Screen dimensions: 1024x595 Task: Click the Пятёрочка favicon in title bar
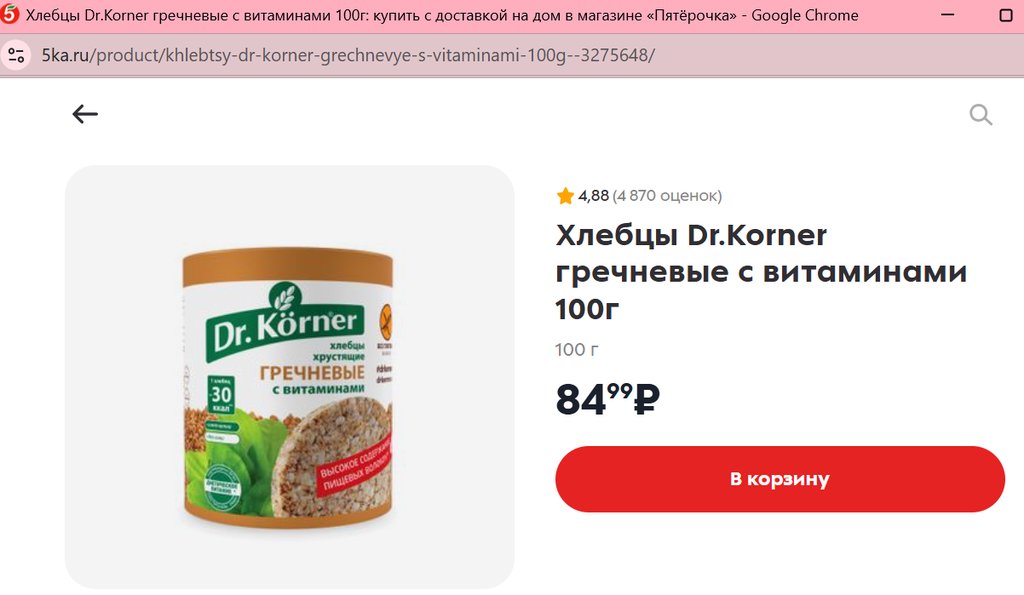click(x=10, y=14)
